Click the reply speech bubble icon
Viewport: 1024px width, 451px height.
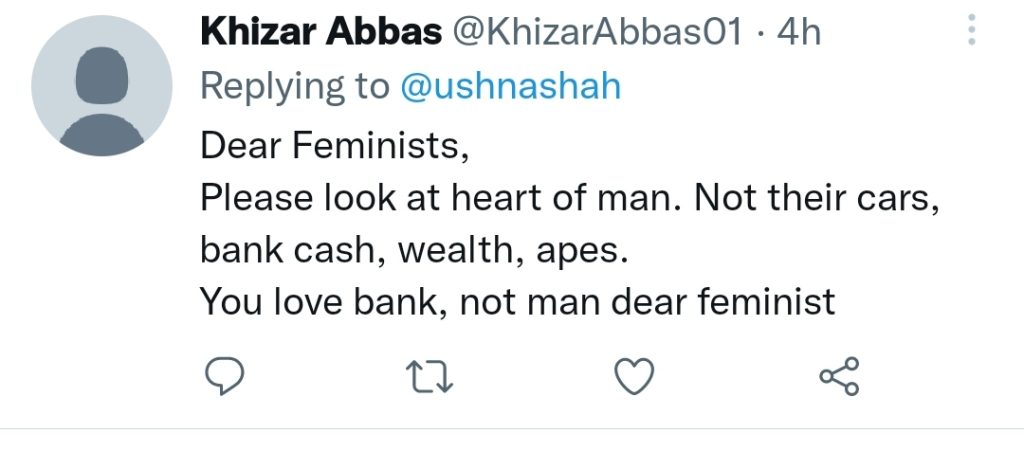pos(225,376)
